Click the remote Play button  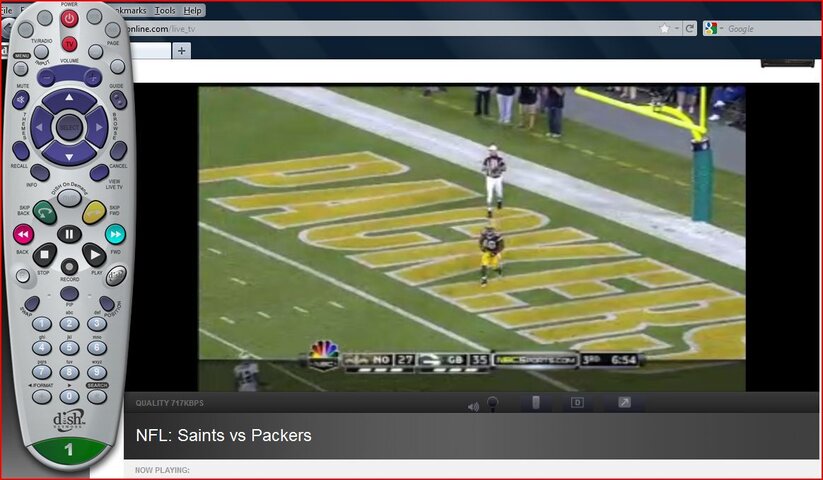pyautogui.click(x=94, y=255)
